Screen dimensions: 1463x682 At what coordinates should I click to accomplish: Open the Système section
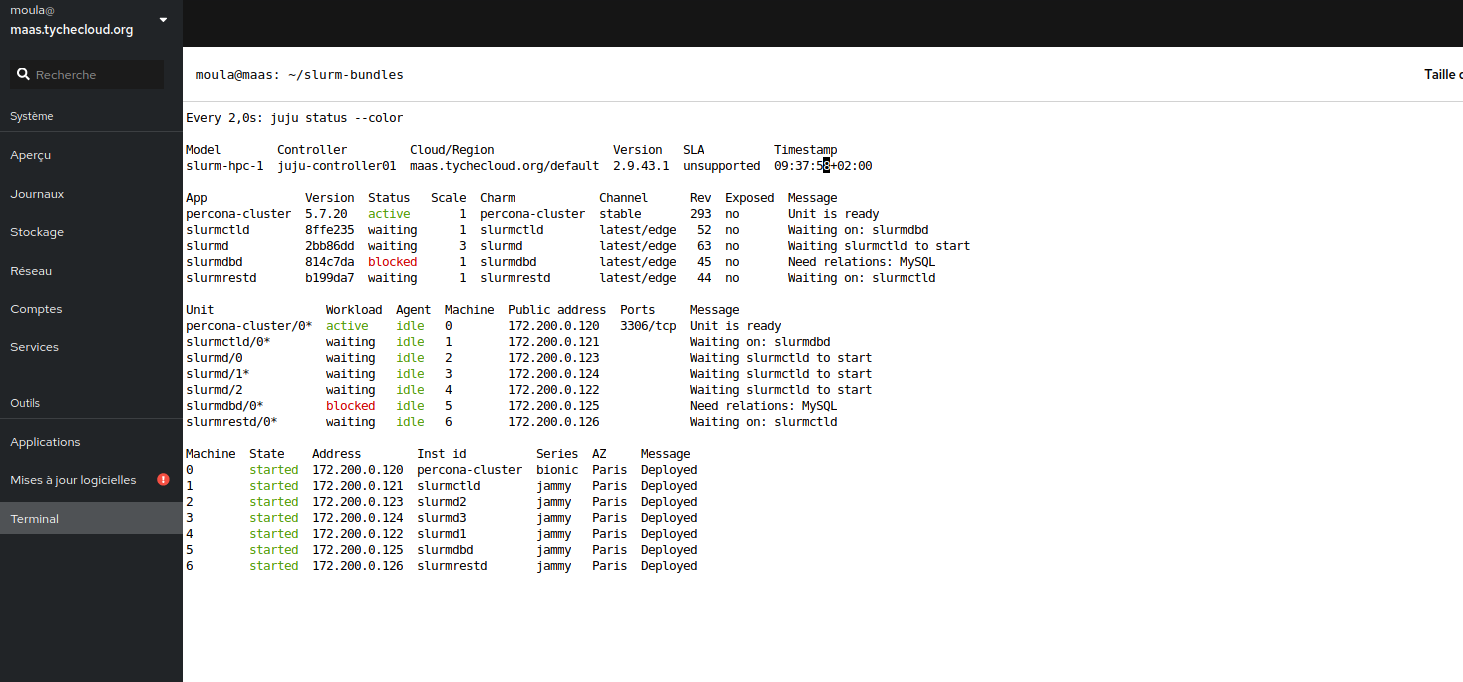(32, 115)
